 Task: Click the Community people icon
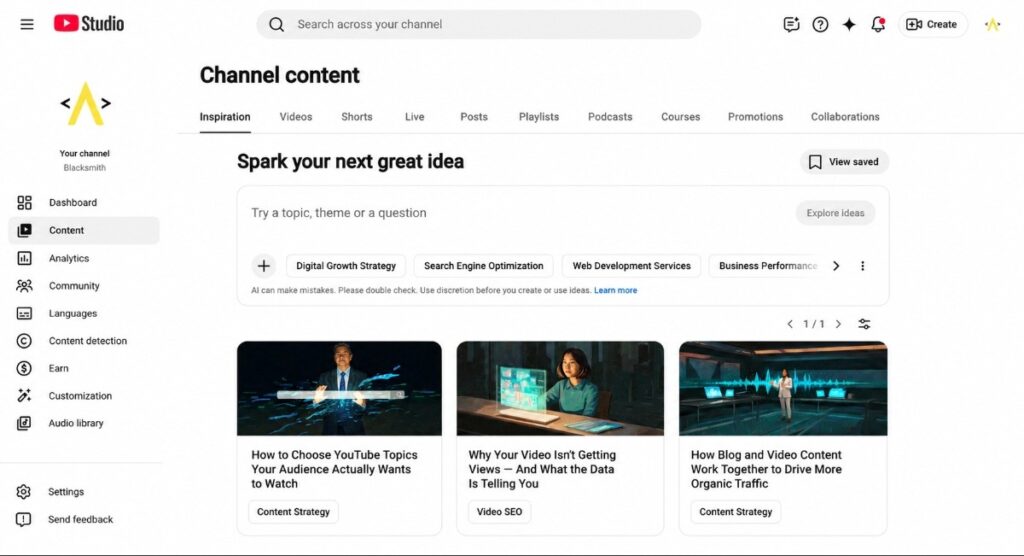pos(24,286)
